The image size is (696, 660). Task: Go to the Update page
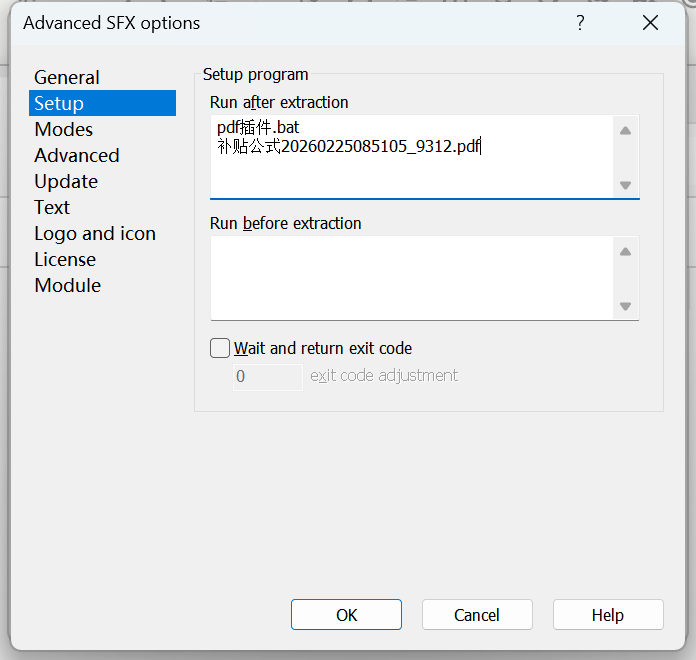pyautogui.click(x=66, y=181)
